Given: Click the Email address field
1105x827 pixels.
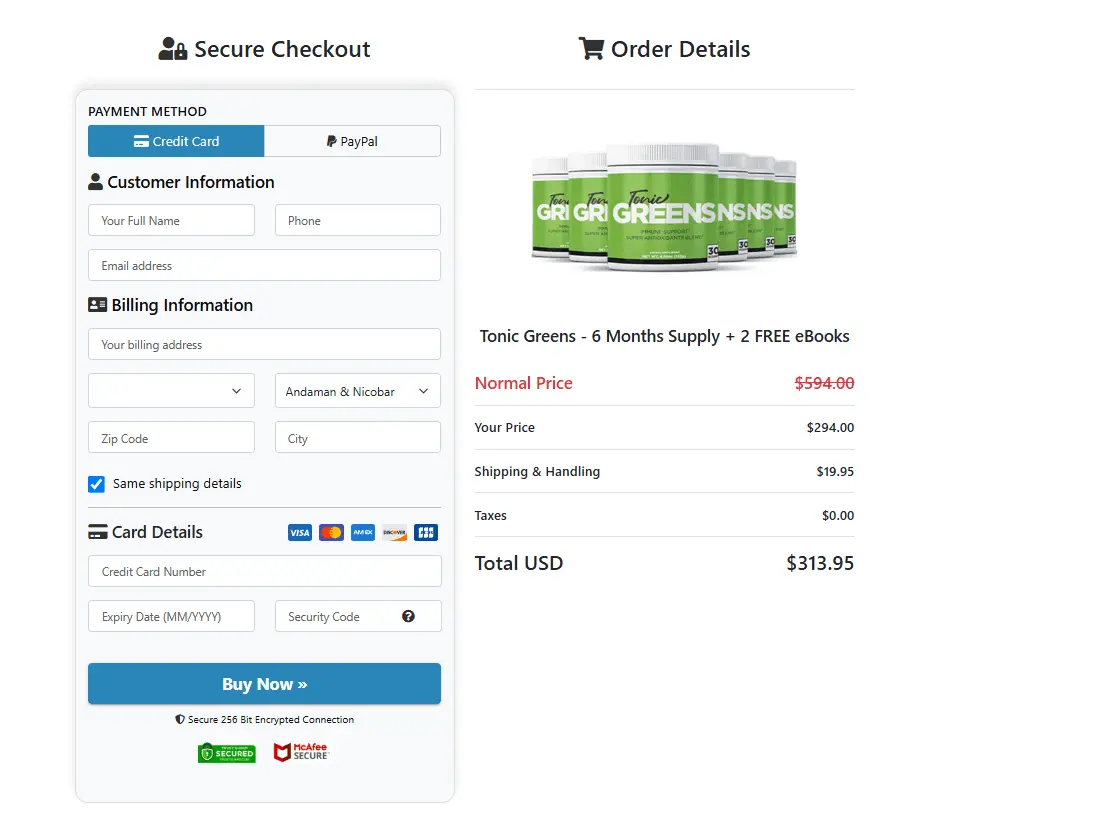Looking at the screenshot, I should coord(264,265).
